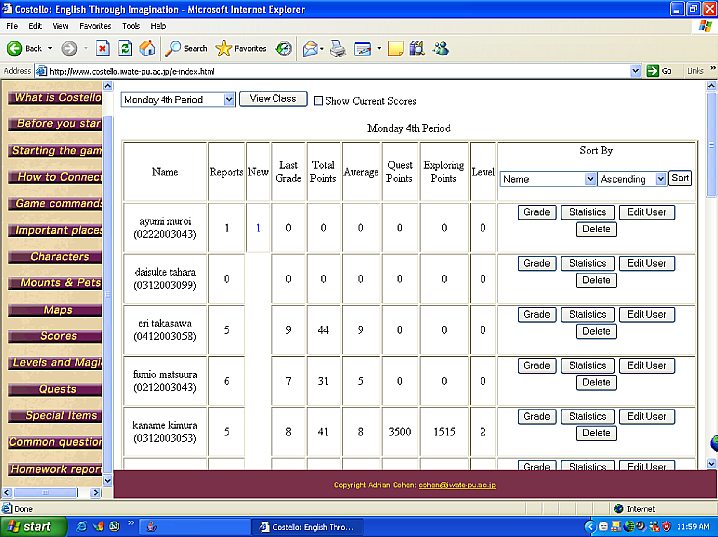Click in the browser address URL field
718x537 pixels.
click(338, 71)
